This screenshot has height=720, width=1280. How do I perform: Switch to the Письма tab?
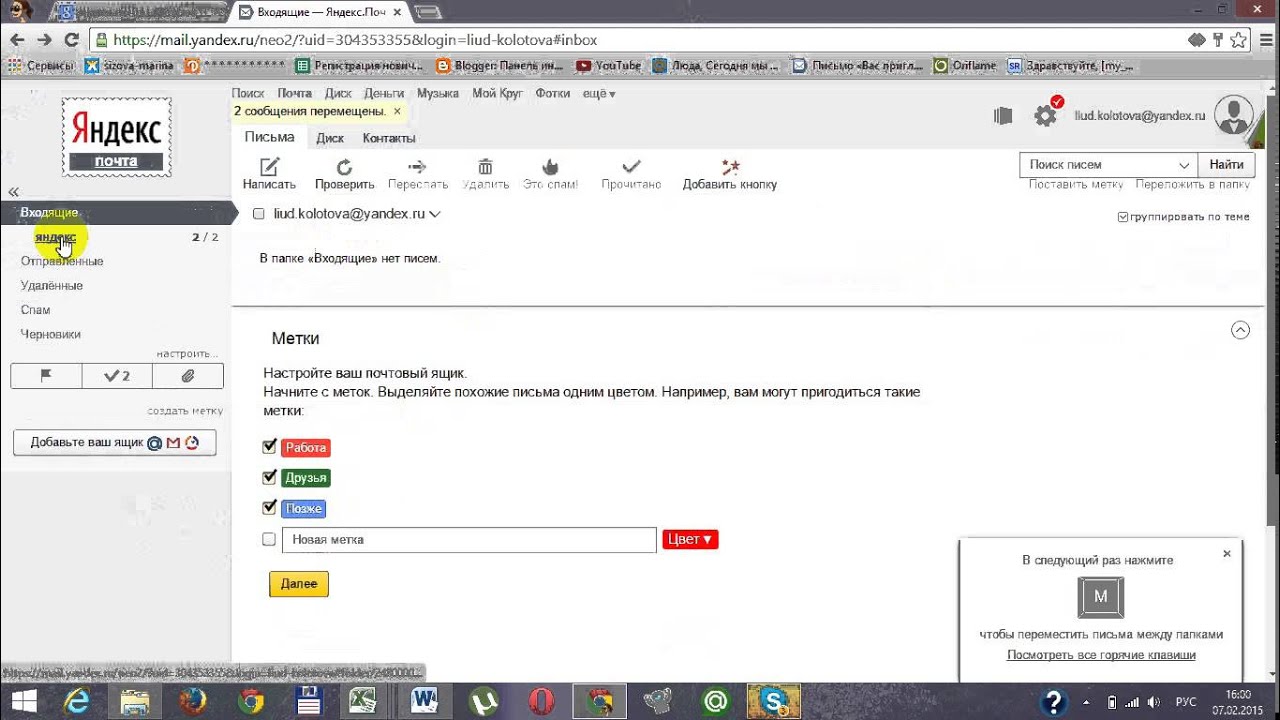[x=270, y=137]
